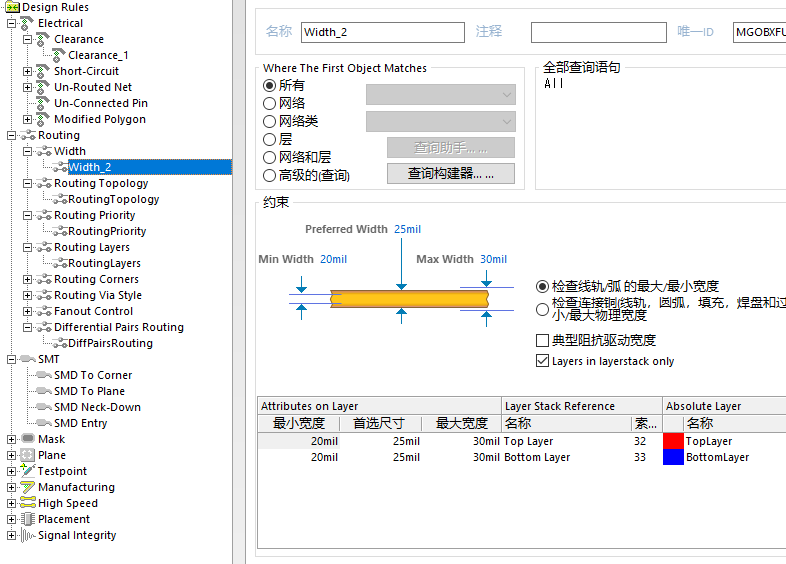Uncheck Layers in layerstack only

coord(543,361)
